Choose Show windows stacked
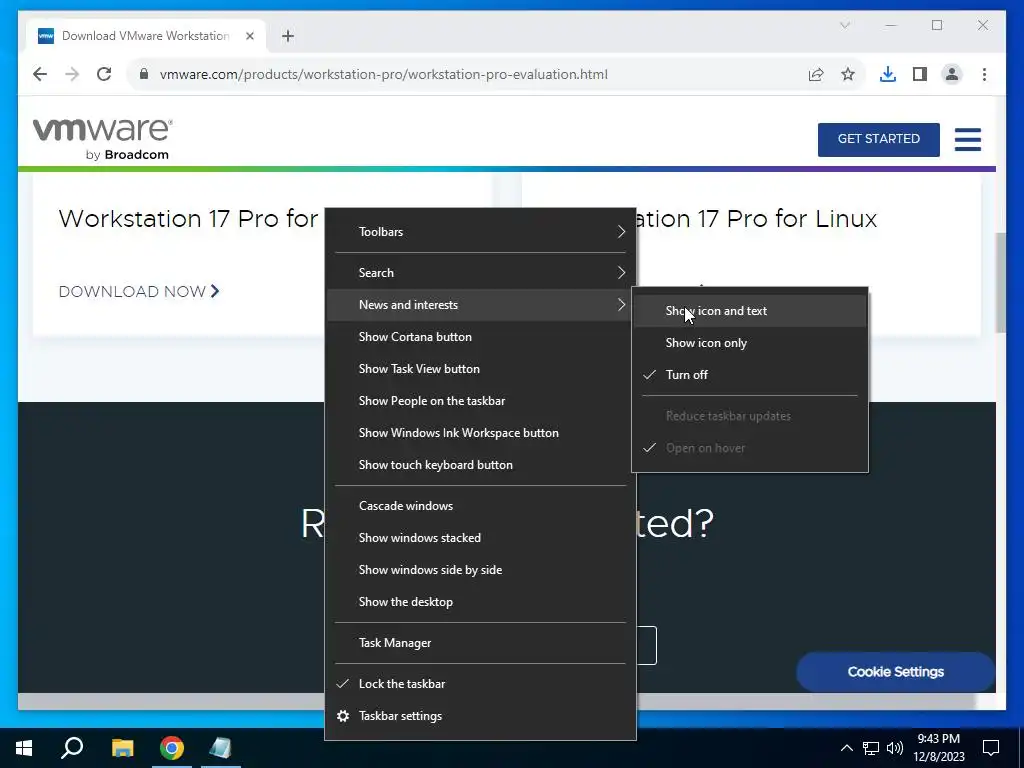The width and height of the screenshot is (1024, 768). coord(481,538)
